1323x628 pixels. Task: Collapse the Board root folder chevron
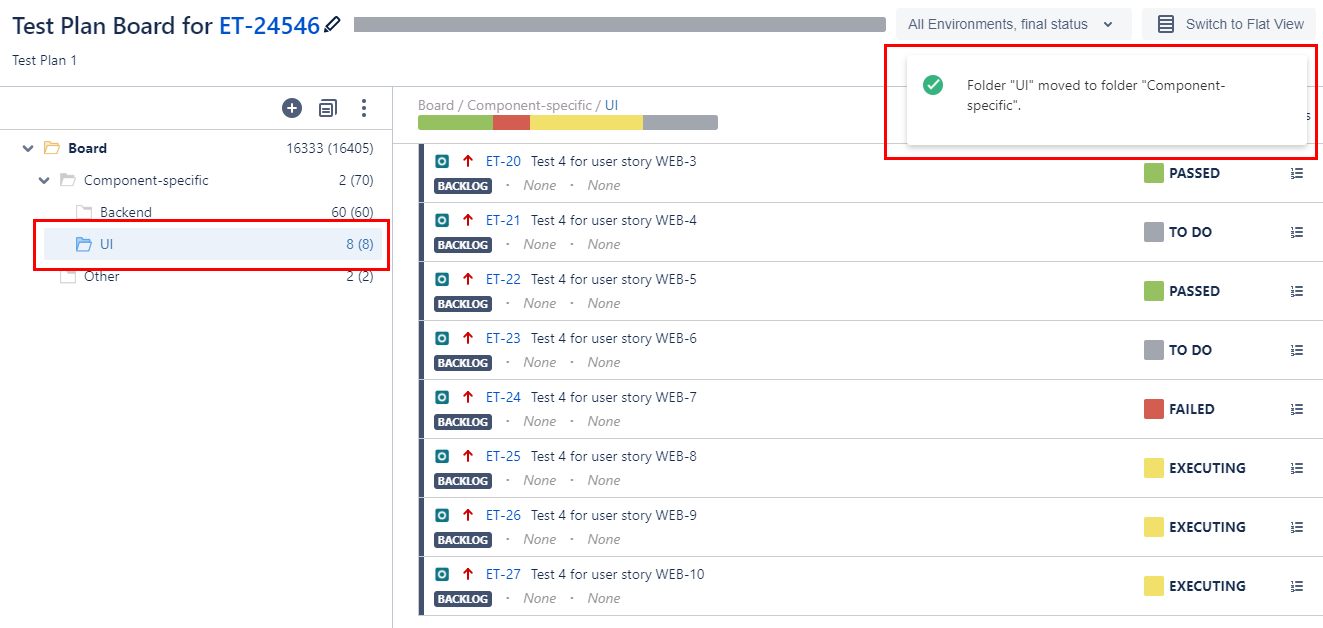pos(27,148)
